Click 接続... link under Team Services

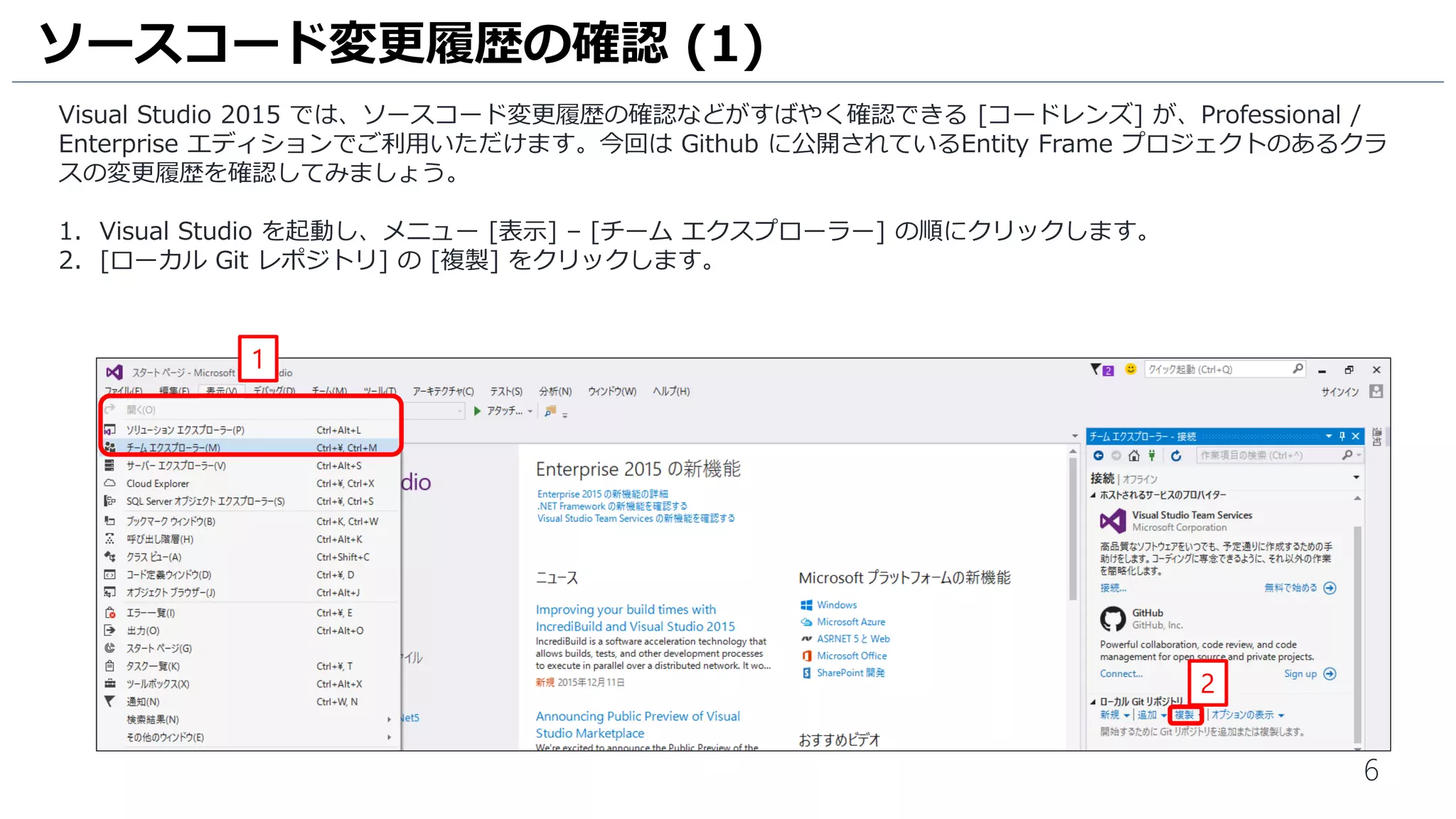(1113, 588)
